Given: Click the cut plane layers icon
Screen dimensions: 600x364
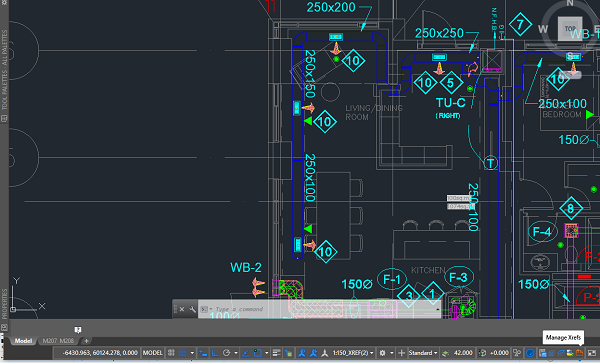Looking at the screenshot, I should pos(445,353).
